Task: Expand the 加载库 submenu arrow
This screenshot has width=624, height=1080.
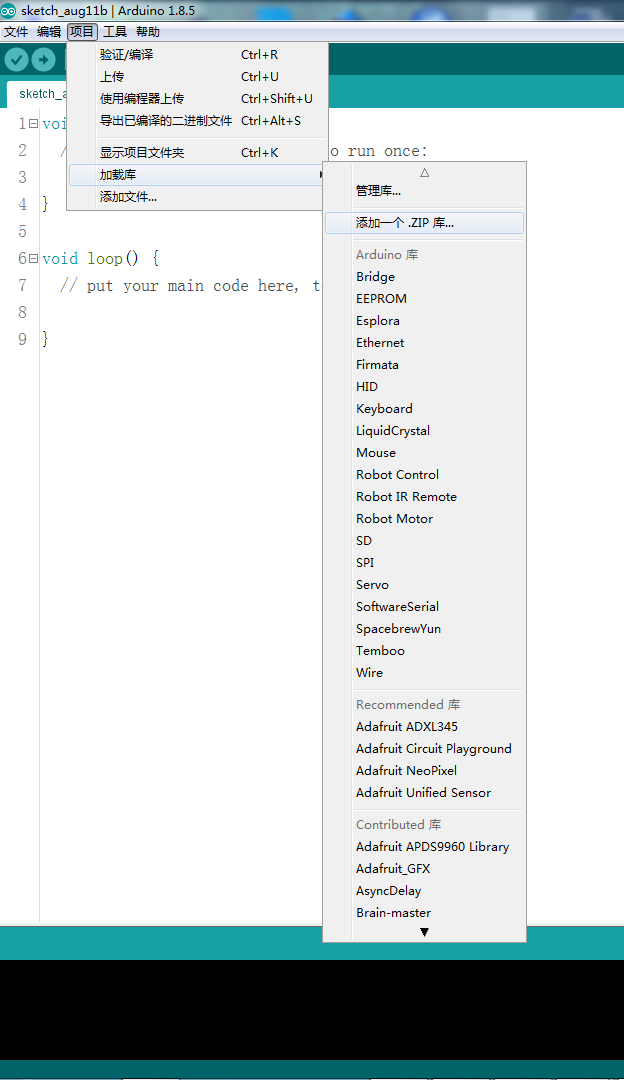Action: tap(321, 175)
